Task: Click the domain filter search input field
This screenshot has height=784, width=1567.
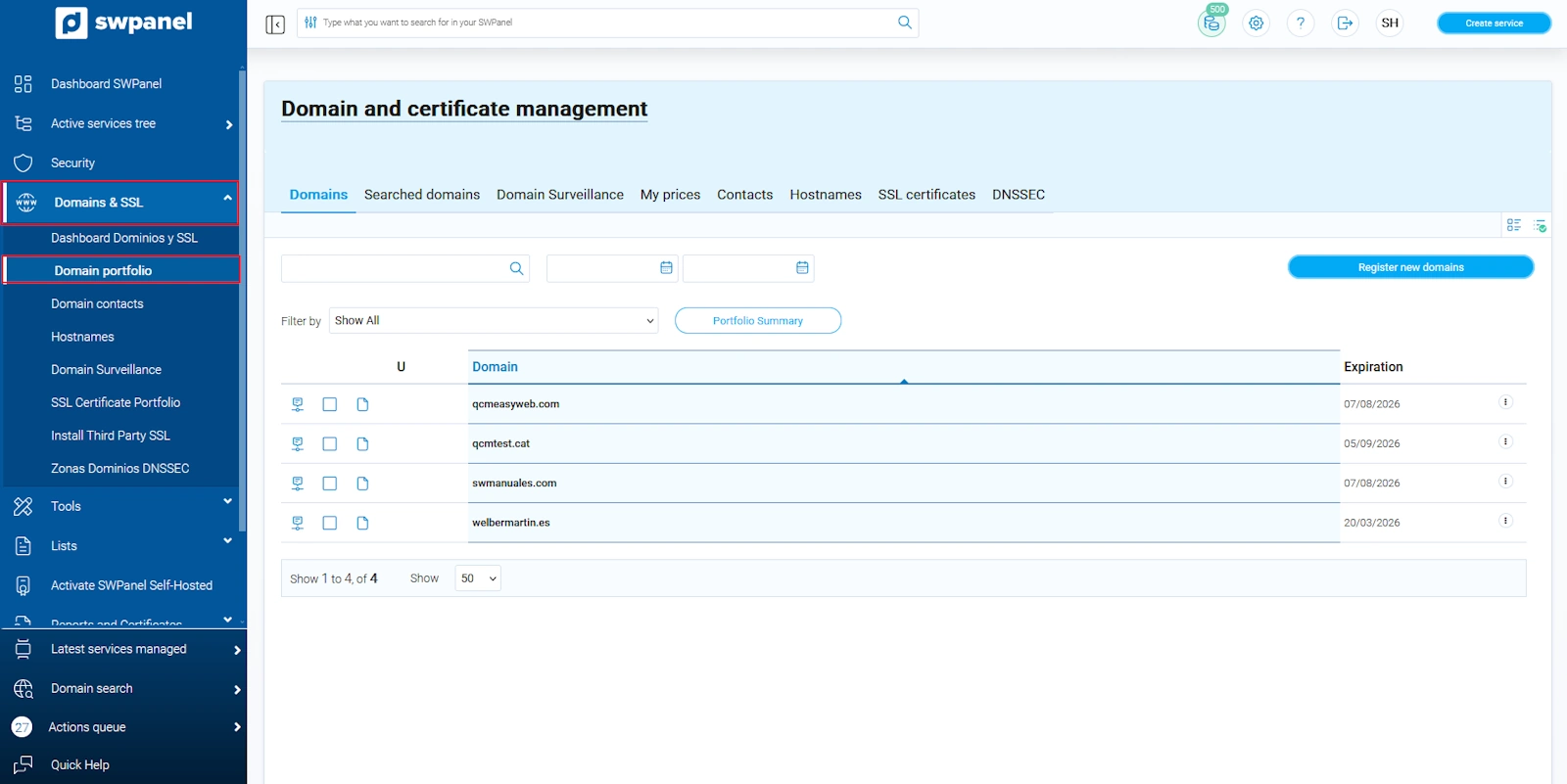Action: click(394, 268)
